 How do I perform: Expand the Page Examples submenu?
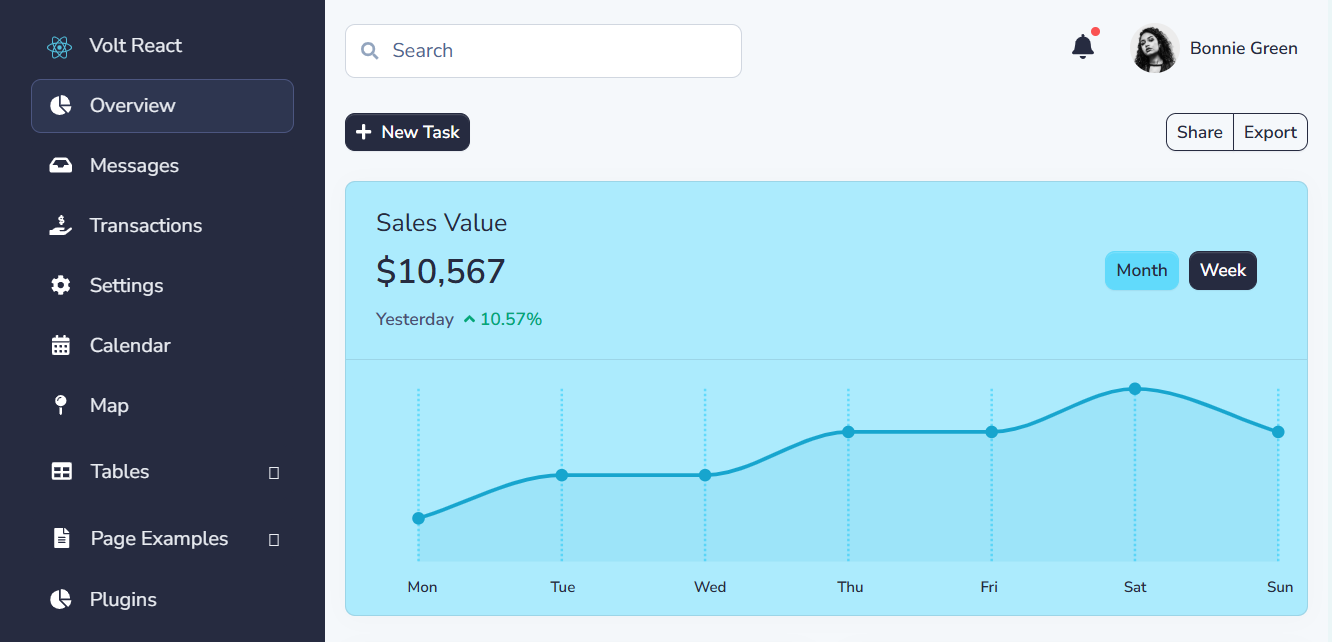(273, 540)
